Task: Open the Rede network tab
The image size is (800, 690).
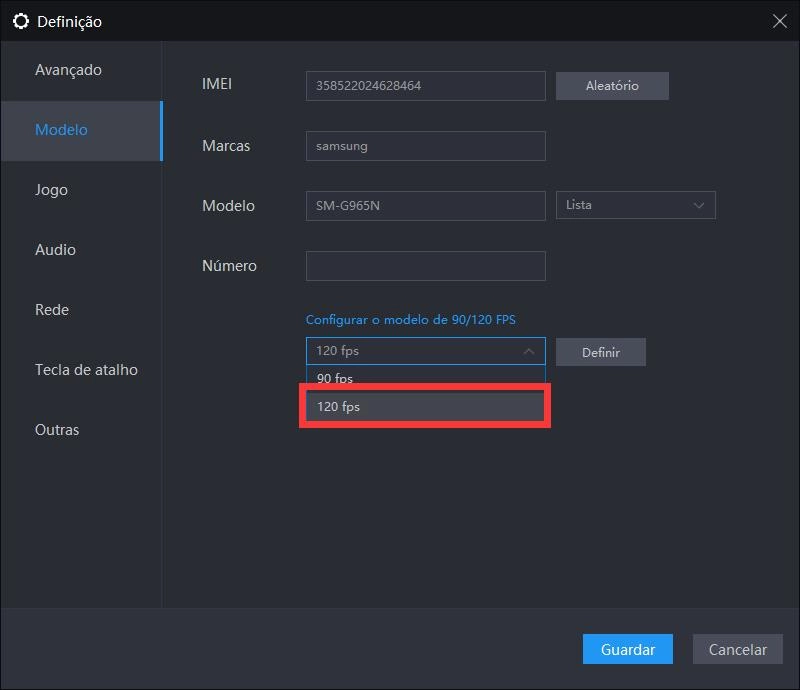Action: (x=52, y=310)
